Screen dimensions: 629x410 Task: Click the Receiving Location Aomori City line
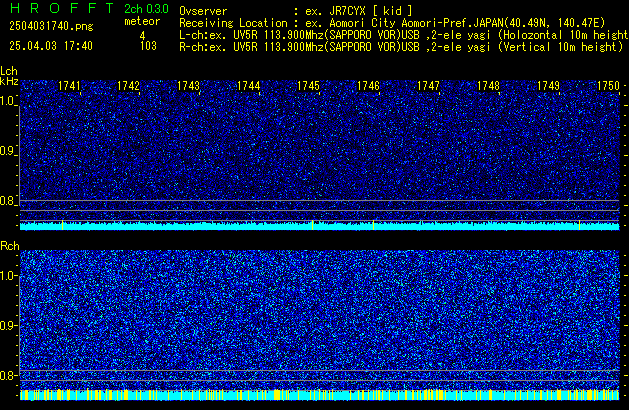click(392, 23)
